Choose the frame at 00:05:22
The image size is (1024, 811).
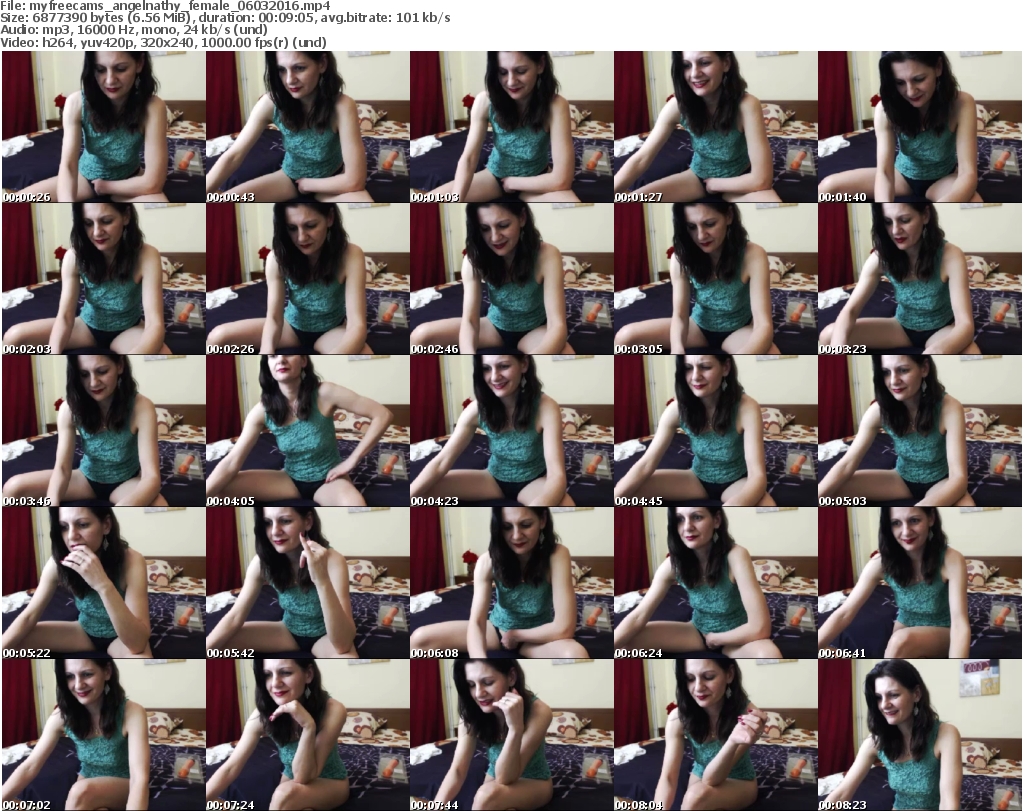[x=103, y=583]
